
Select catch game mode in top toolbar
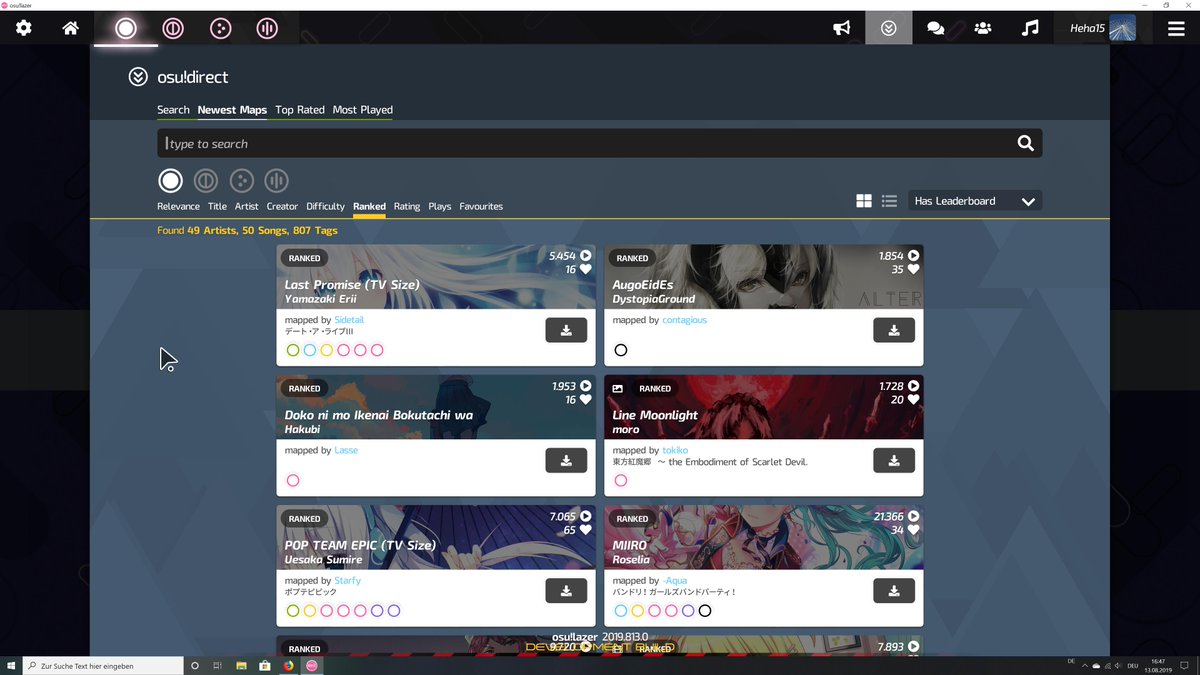(220, 28)
